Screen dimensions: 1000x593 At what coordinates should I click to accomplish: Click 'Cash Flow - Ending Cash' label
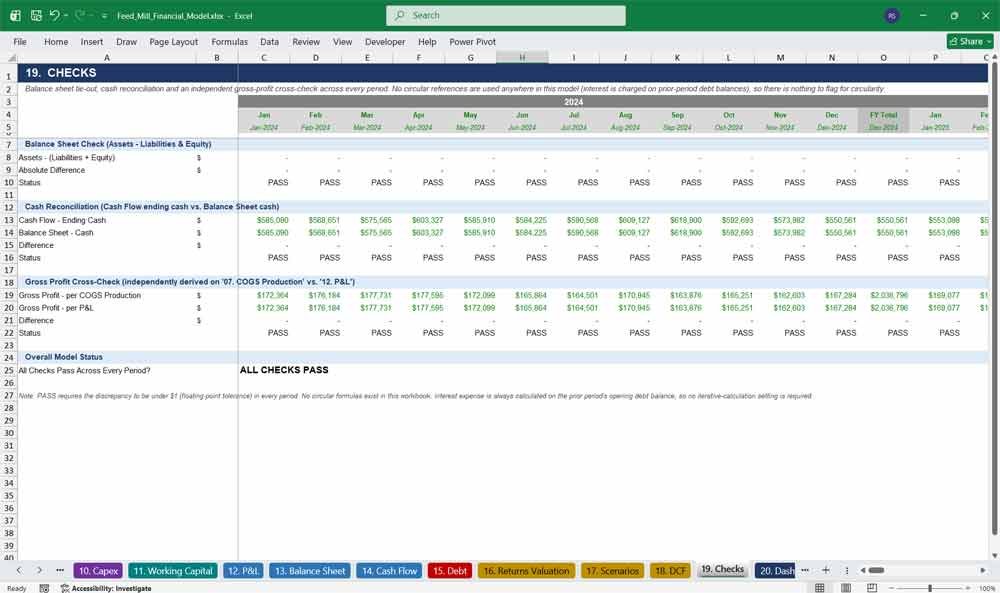point(62,220)
